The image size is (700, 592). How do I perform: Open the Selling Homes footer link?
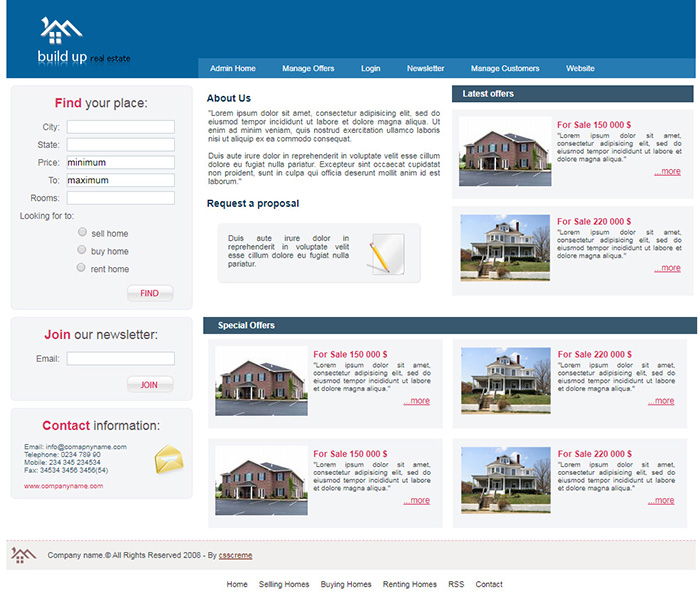284,584
